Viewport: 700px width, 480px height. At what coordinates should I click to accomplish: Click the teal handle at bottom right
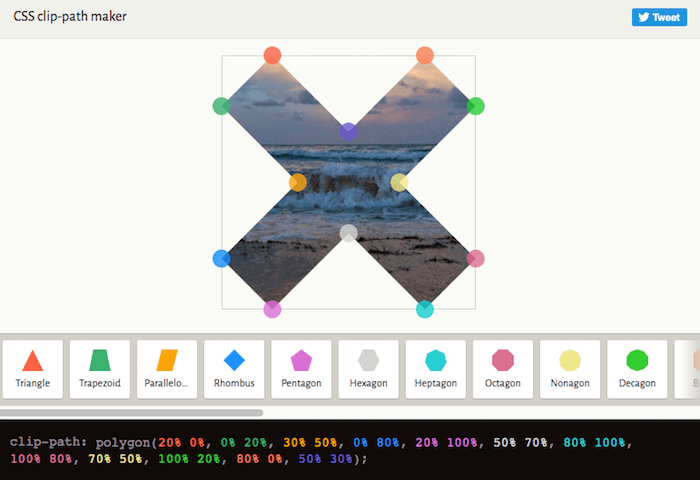coord(425,309)
